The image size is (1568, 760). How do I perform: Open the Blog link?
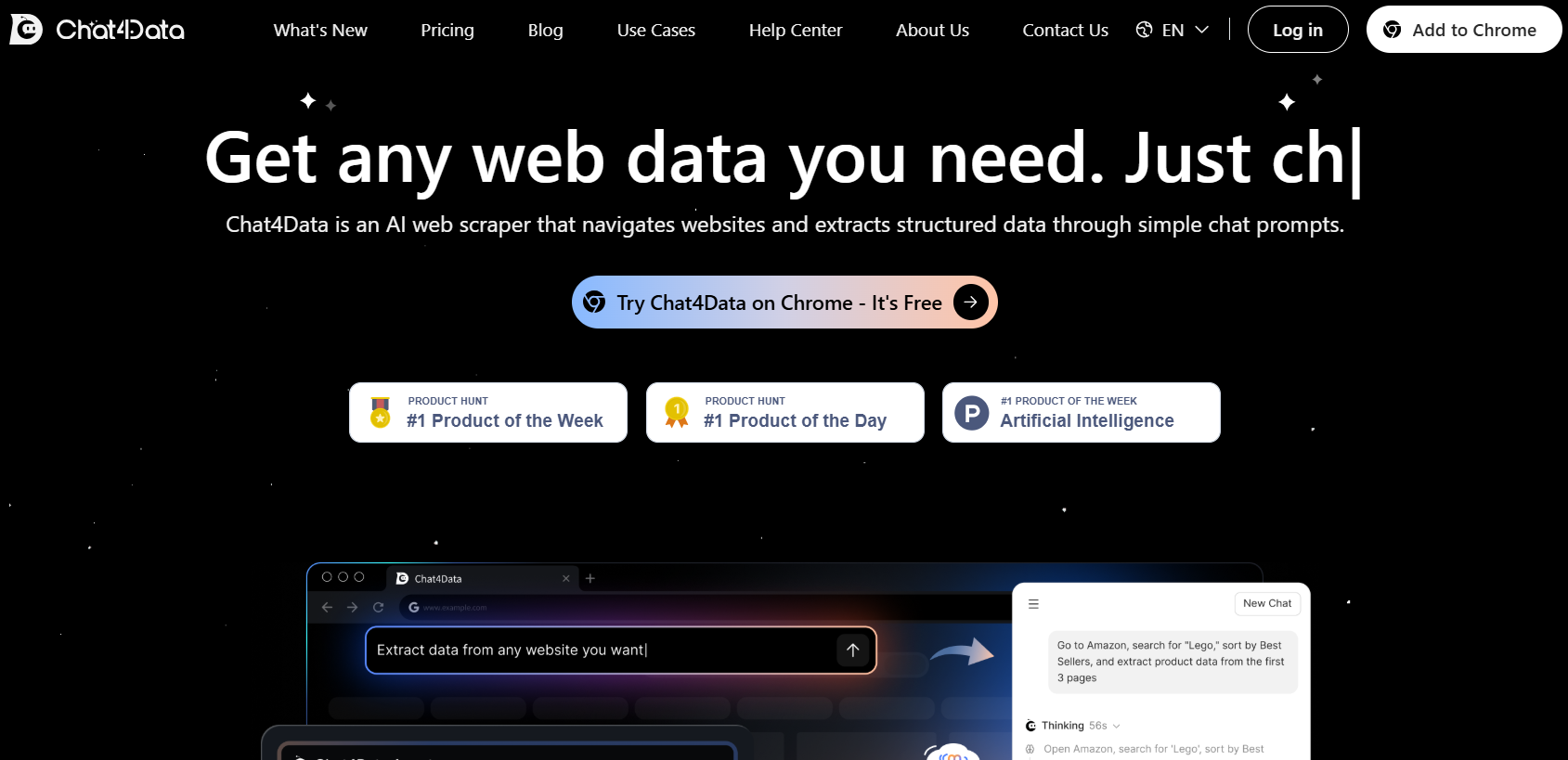(546, 30)
